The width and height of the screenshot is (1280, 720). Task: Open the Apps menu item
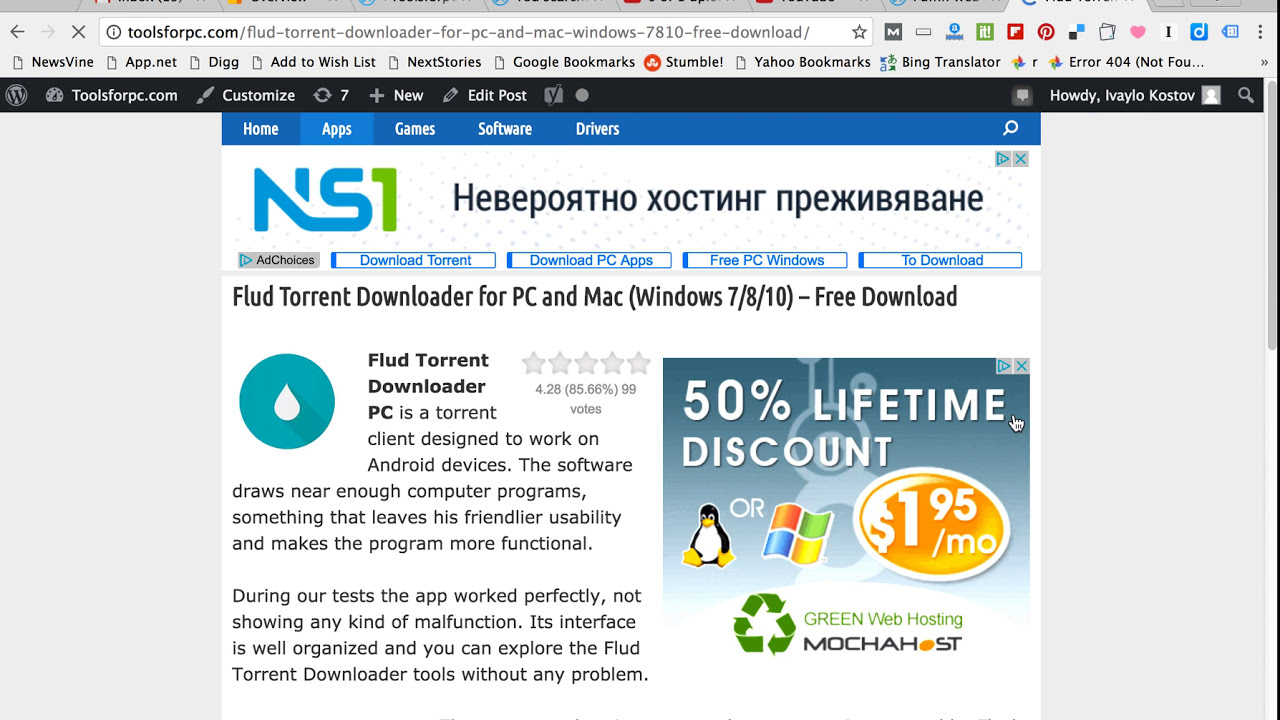[337, 128]
